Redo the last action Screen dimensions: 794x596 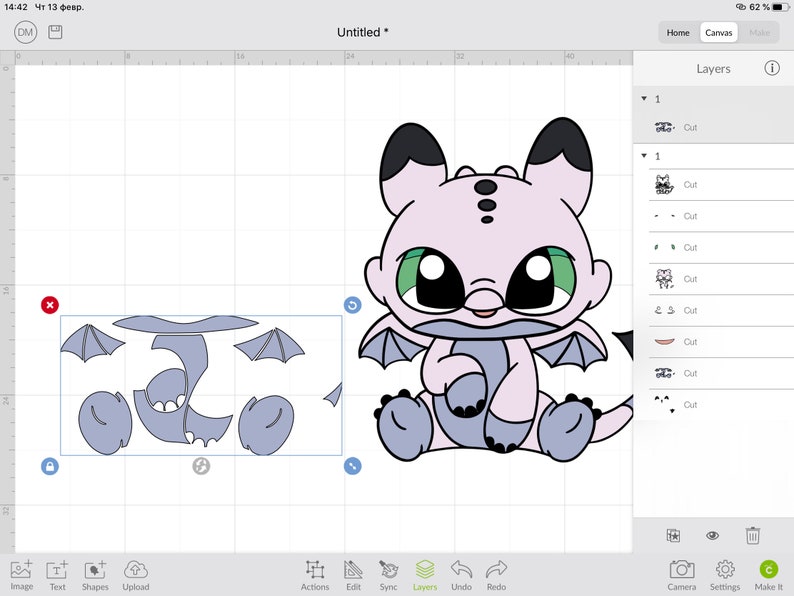(x=496, y=576)
